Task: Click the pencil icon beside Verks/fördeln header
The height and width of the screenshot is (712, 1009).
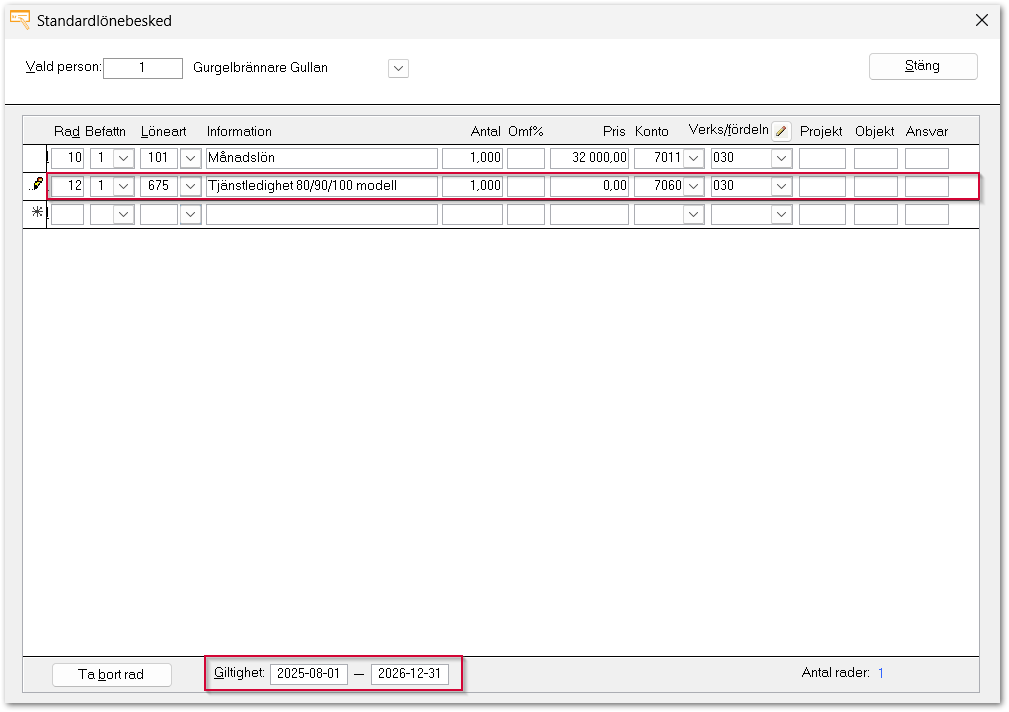Action: point(781,131)
